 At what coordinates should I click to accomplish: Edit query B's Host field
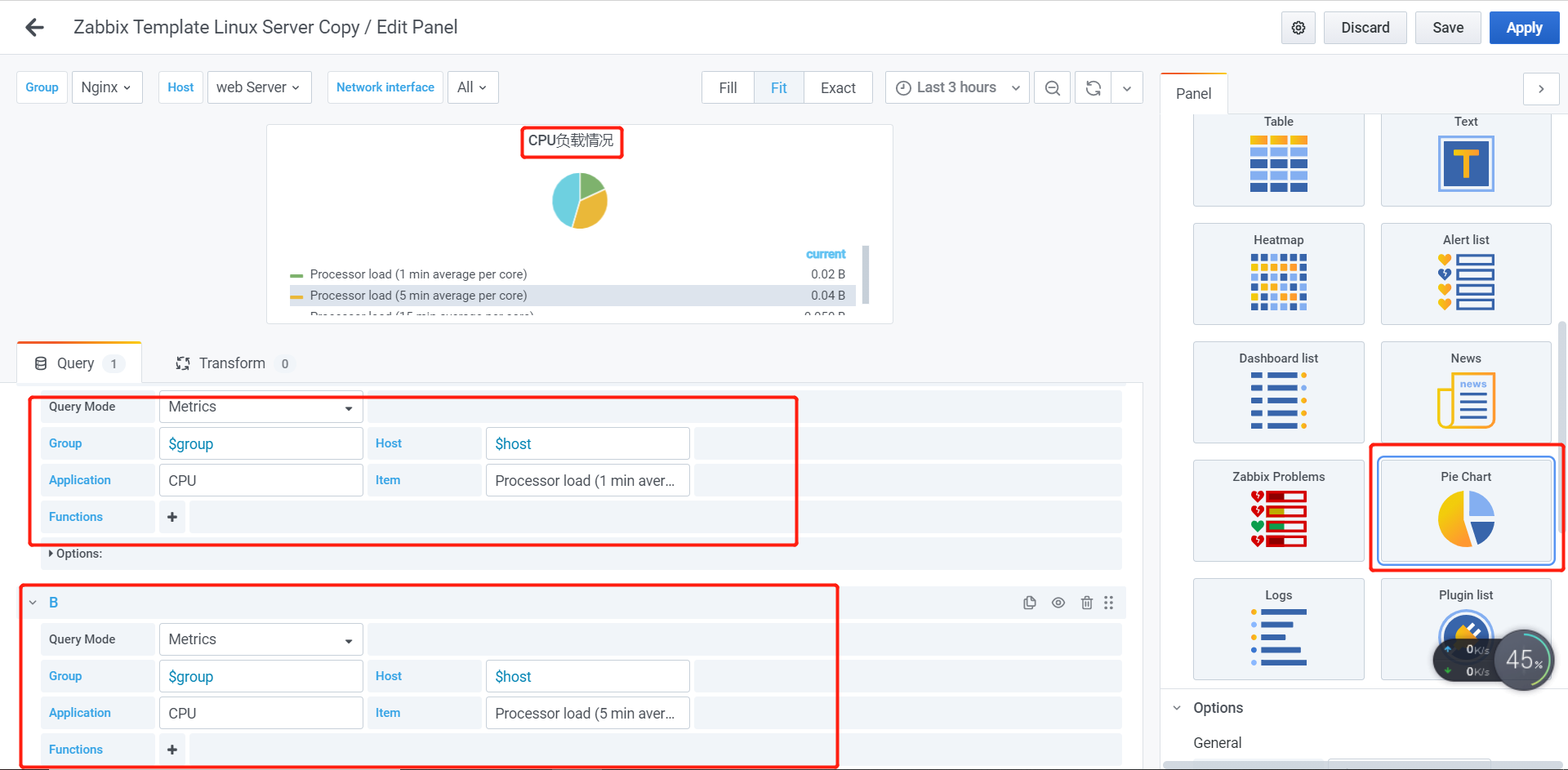click(588, 676)
